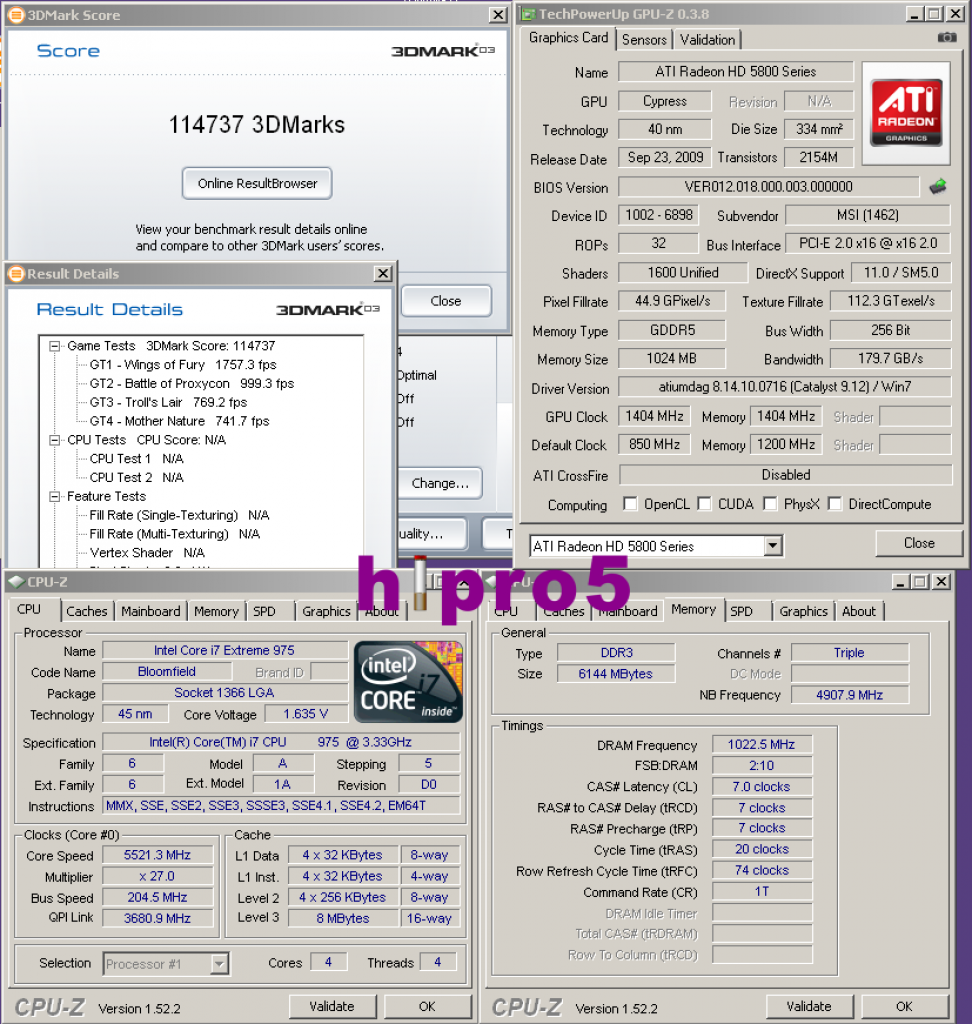Screen dimensions: 972x1024
Task: Open the Mainboard tab in left CPU-Z
Action: 150,611
